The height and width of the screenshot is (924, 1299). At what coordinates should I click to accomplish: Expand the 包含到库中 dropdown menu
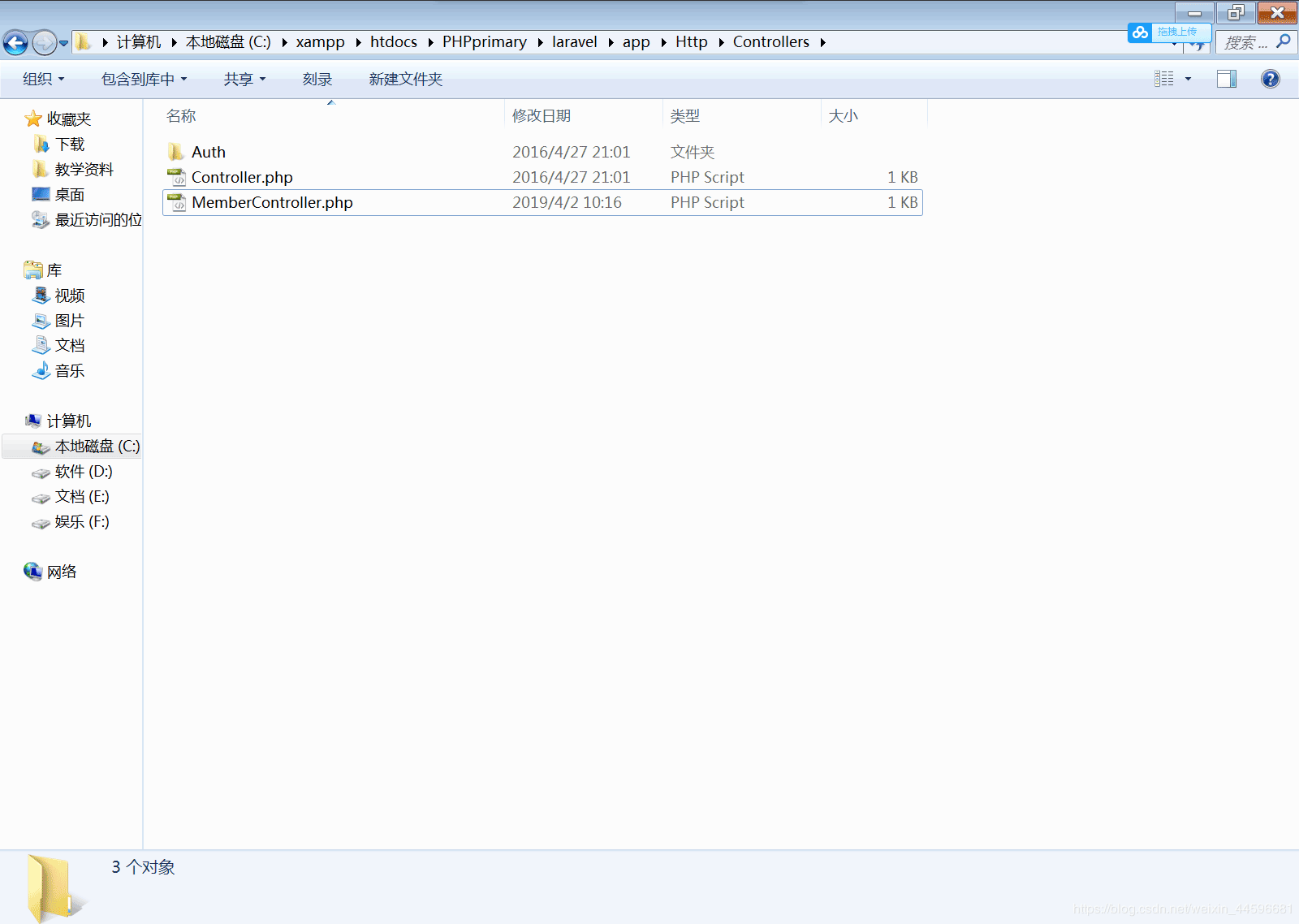tap(144, 79)
